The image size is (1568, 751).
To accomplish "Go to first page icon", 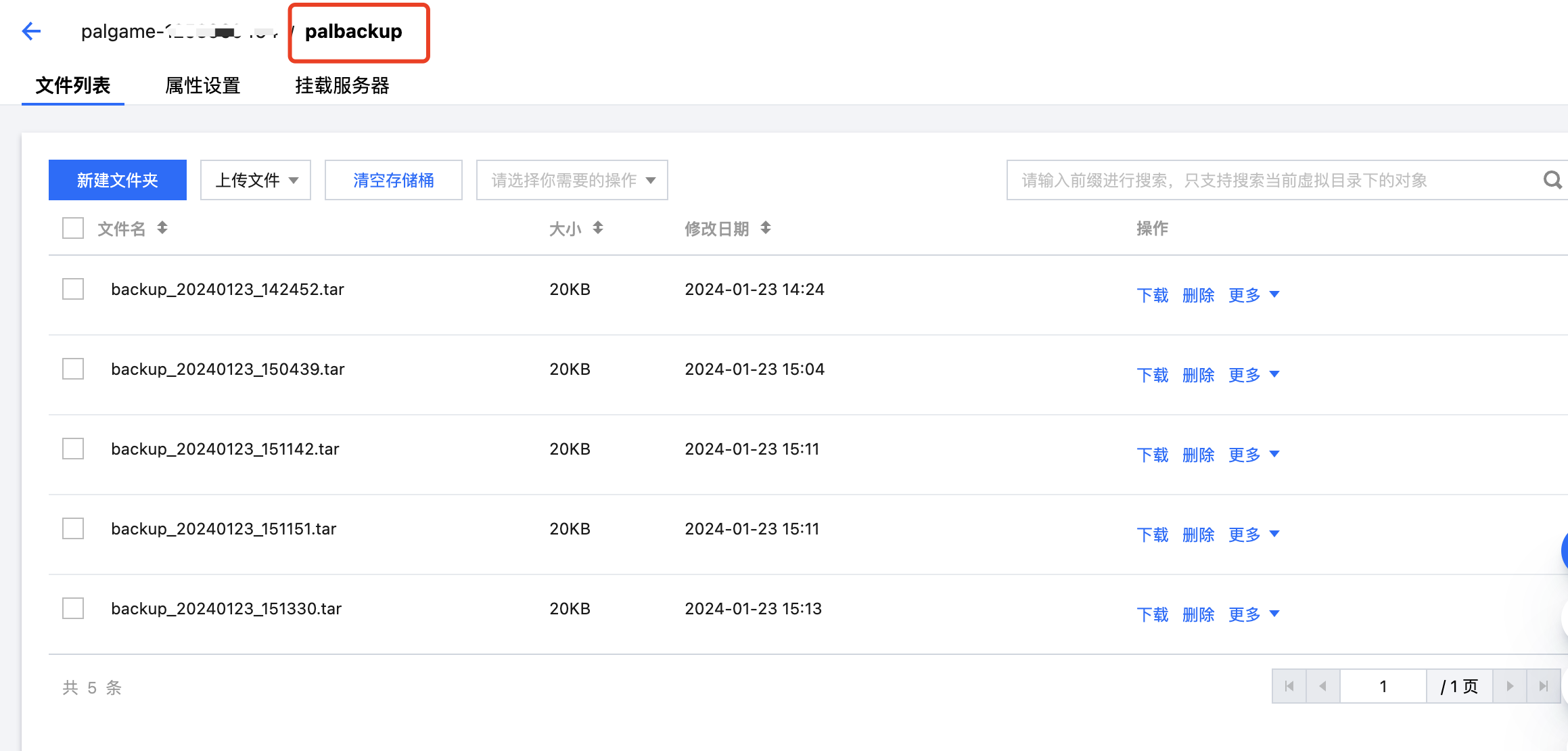I will (x=1289, y=686).
